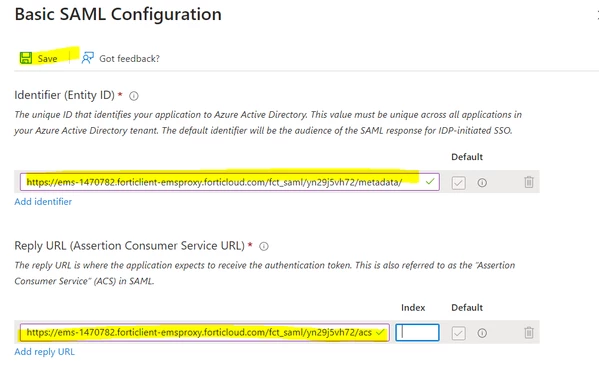Click info icon in the Reply URL row
The height and width of the screenshot is (372, 599).
click(x=482, y=333)
